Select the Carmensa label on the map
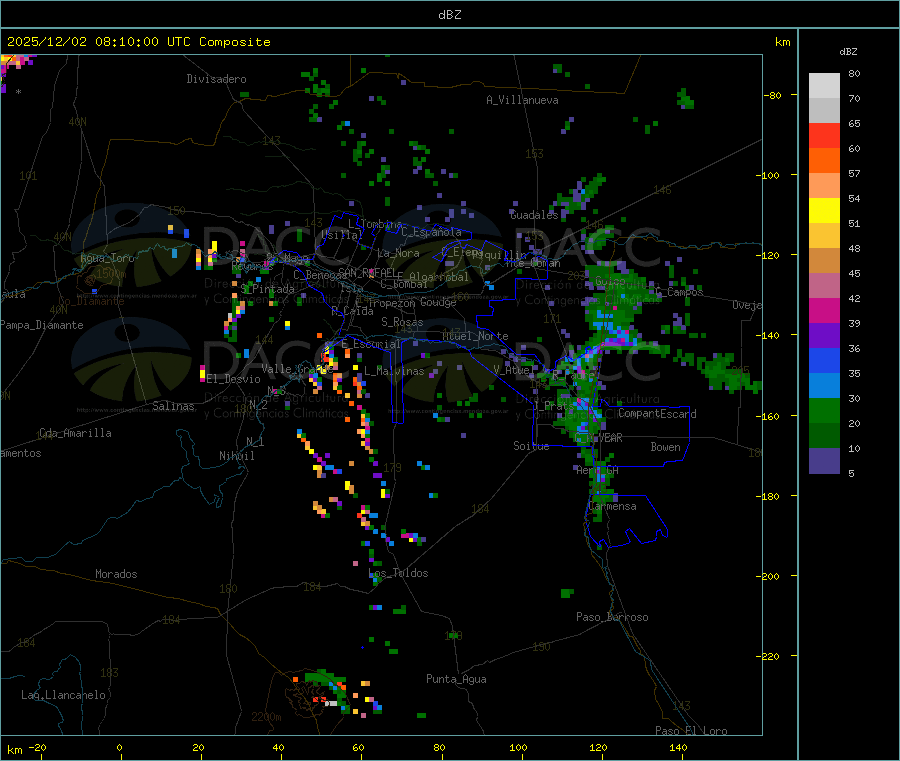Viewport: 900px width, 761px height. coord(613,507)
